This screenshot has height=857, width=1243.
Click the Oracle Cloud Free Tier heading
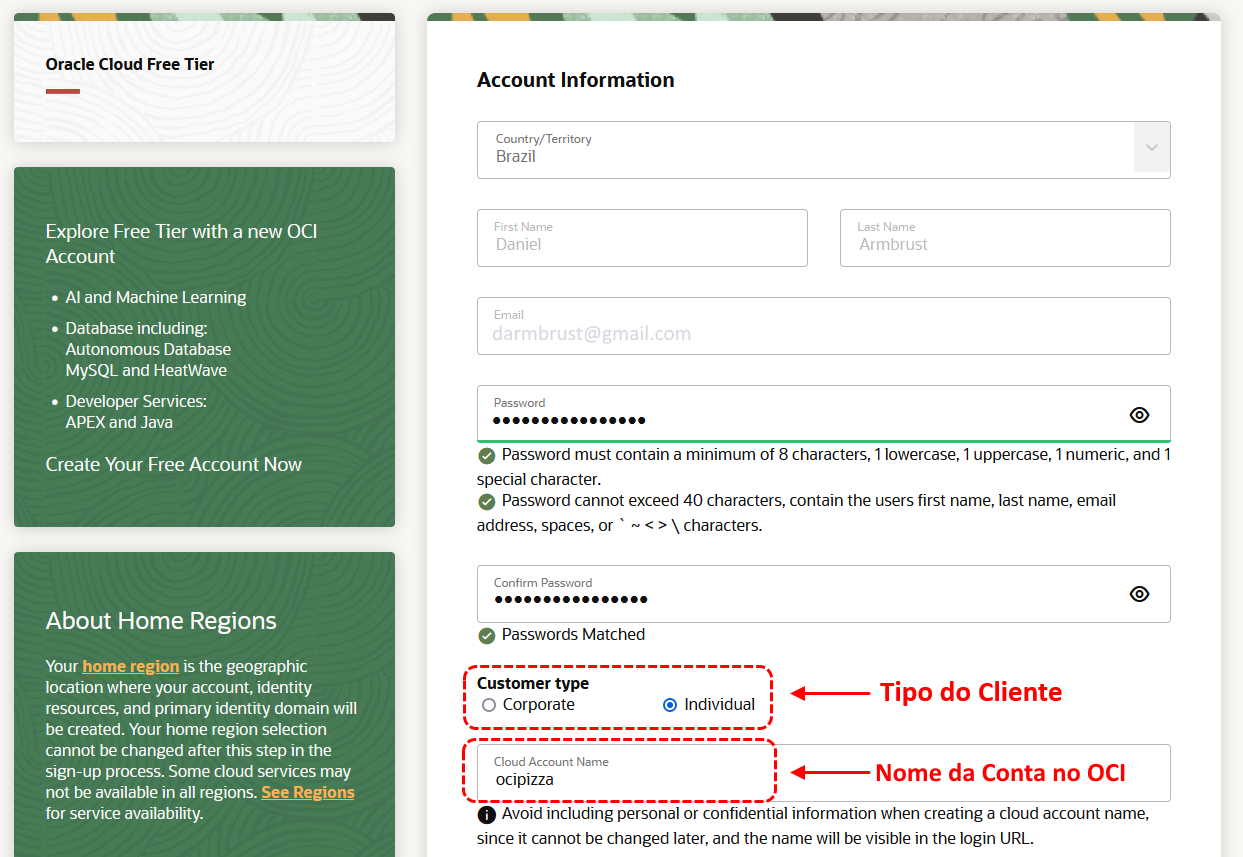(x=130, y=64)
